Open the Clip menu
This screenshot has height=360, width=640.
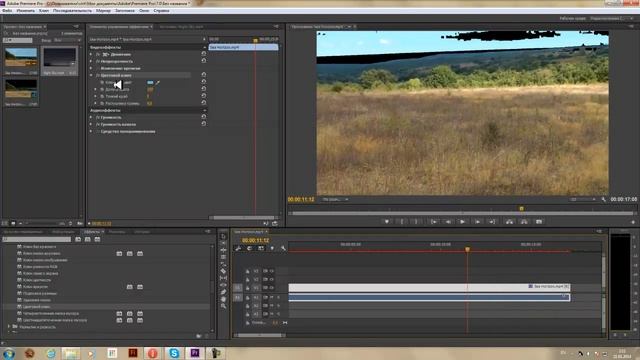(x=44, y=11)
